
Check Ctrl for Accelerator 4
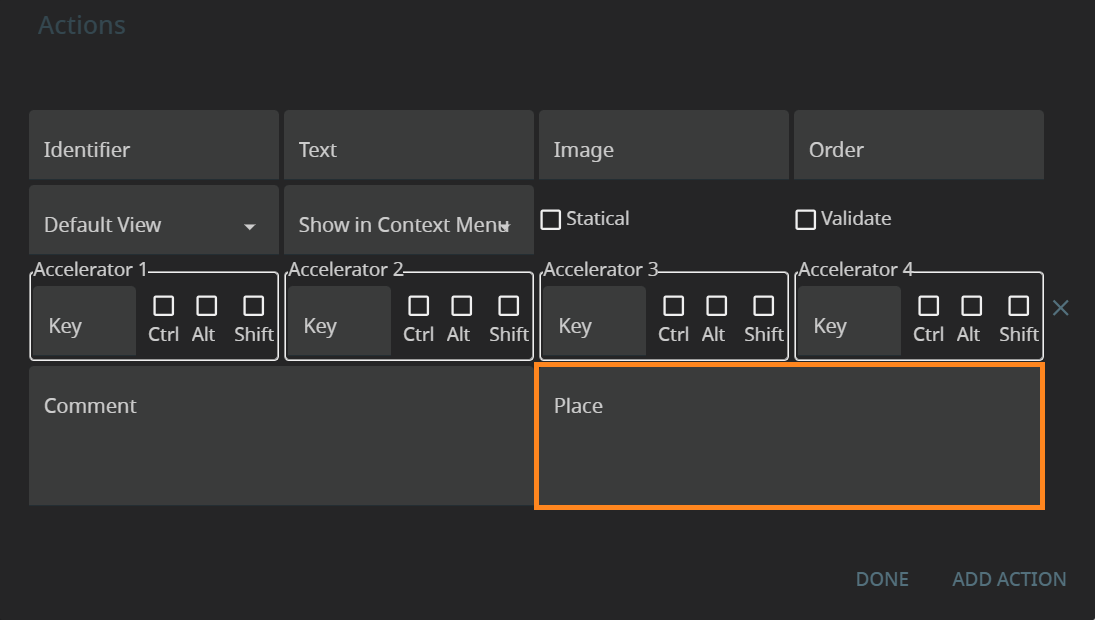tap(929, 306)
